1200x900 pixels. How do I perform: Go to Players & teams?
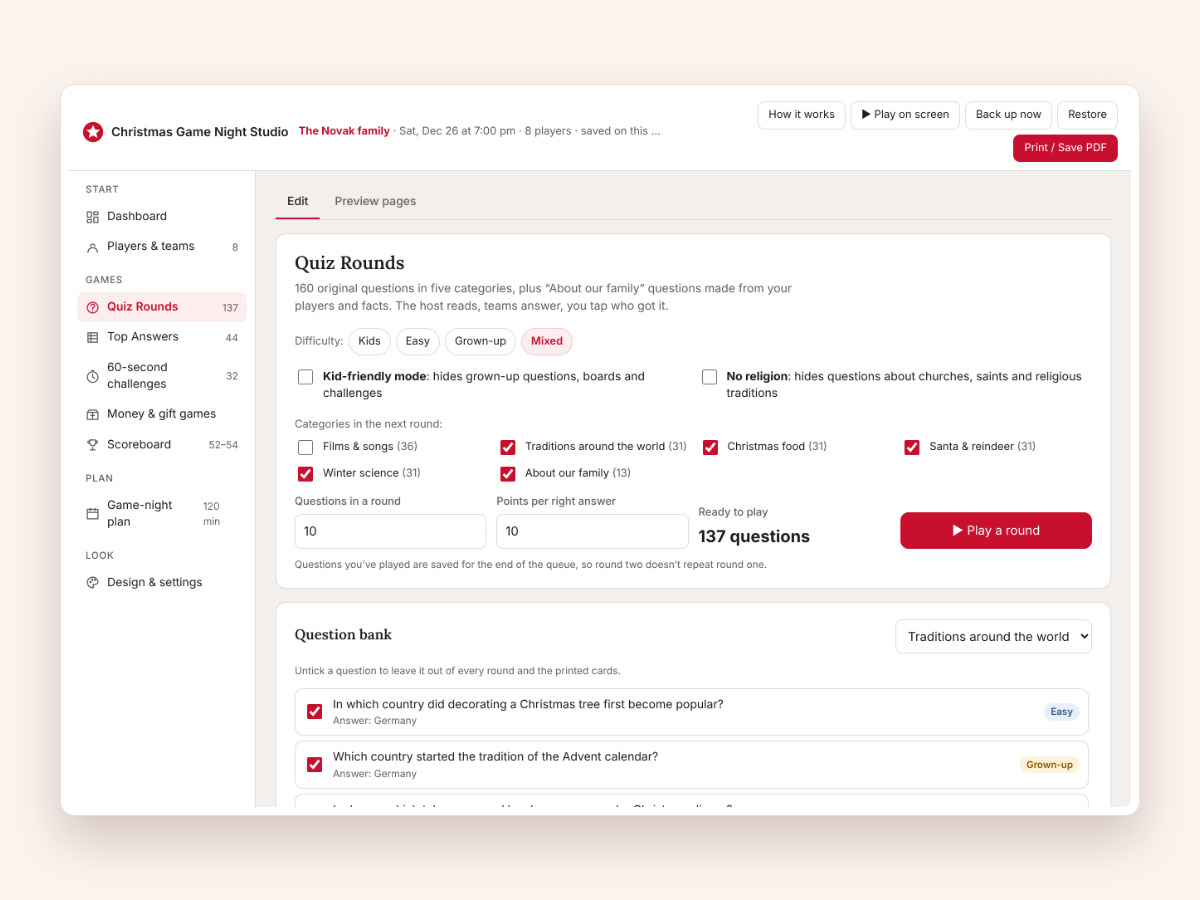tap(162, 246)
